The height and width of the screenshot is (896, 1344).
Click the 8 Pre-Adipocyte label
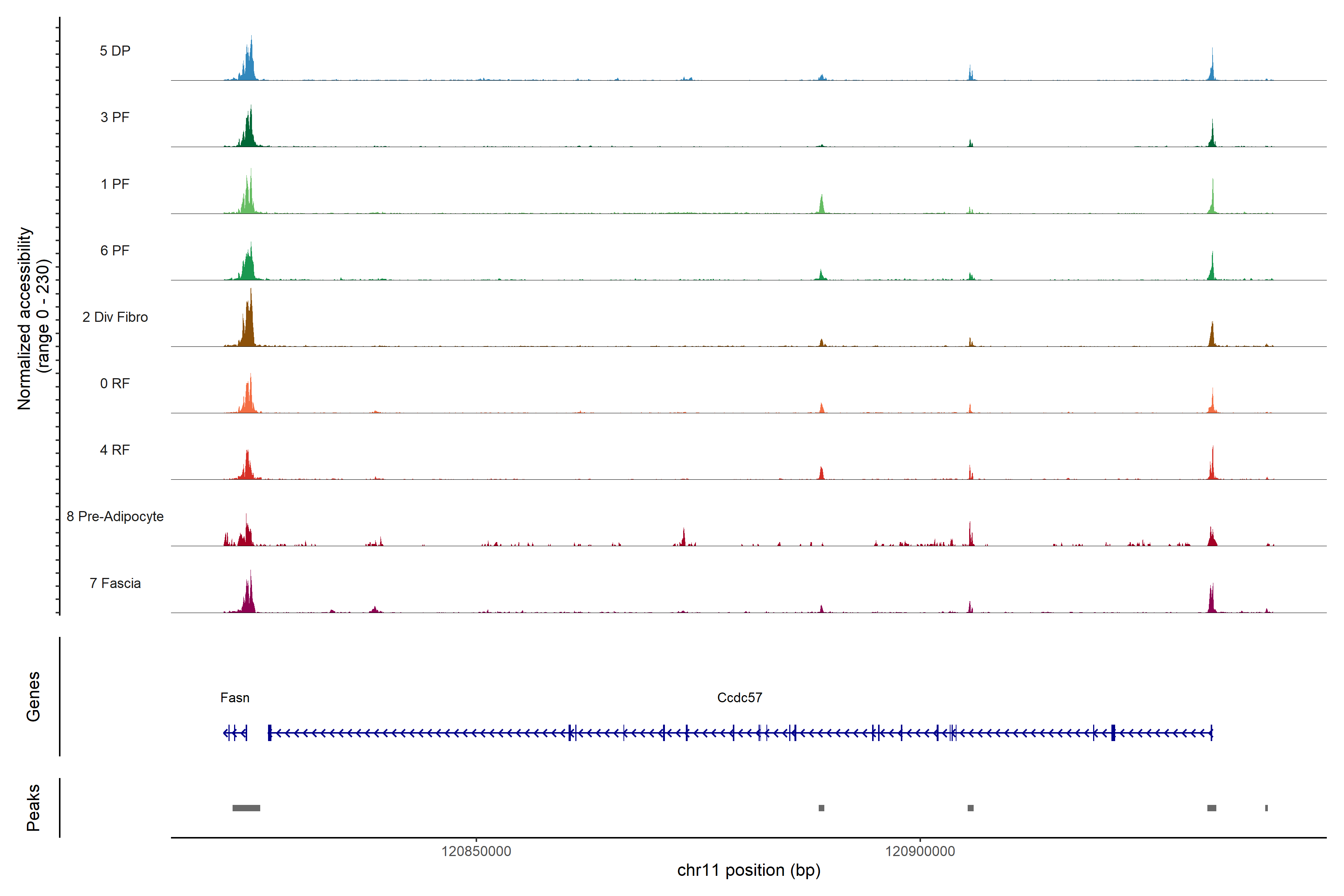[115, 517]
